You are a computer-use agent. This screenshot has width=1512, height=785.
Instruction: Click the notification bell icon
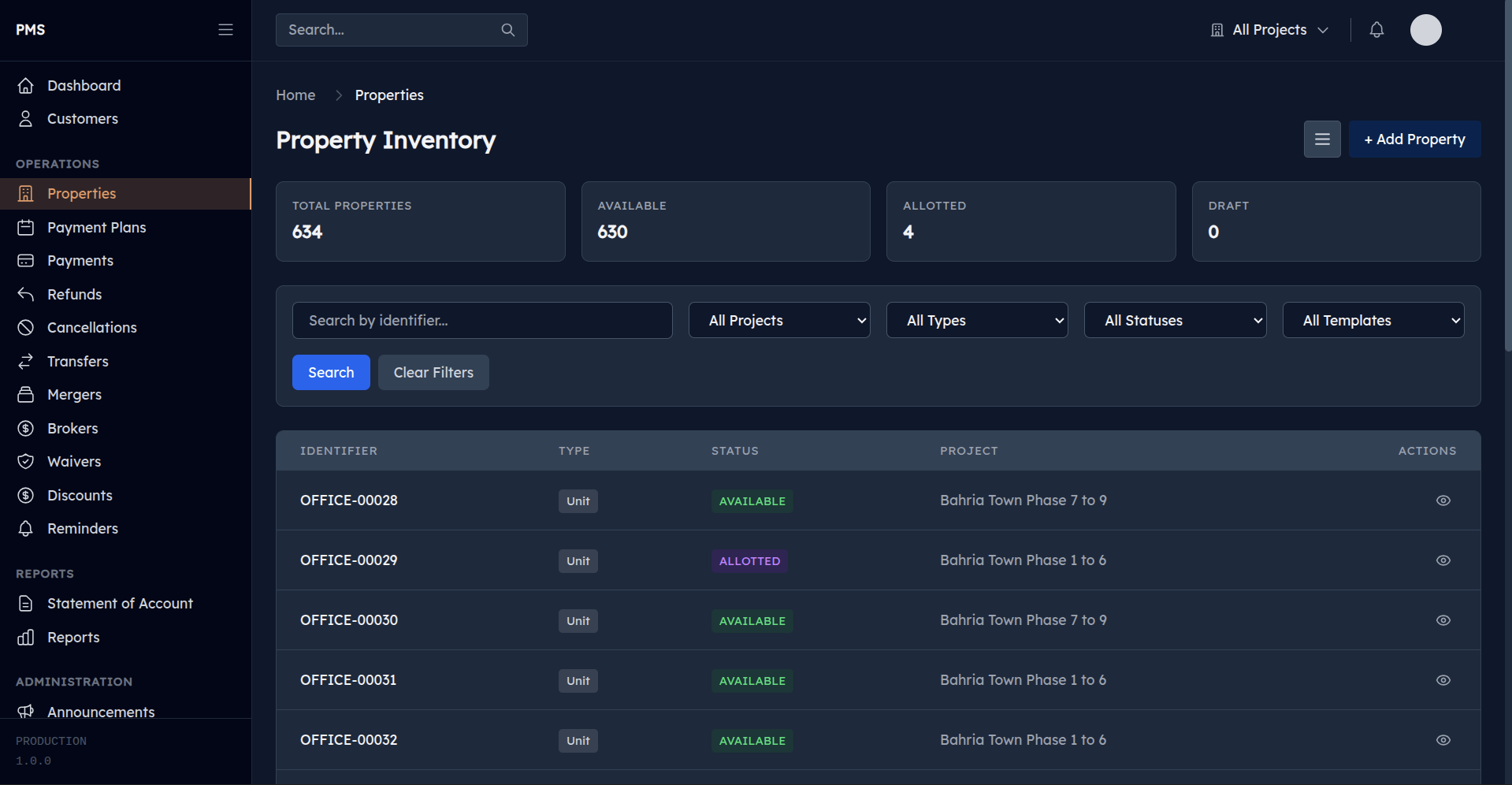pyautogui.click(x=1376, y=29)
